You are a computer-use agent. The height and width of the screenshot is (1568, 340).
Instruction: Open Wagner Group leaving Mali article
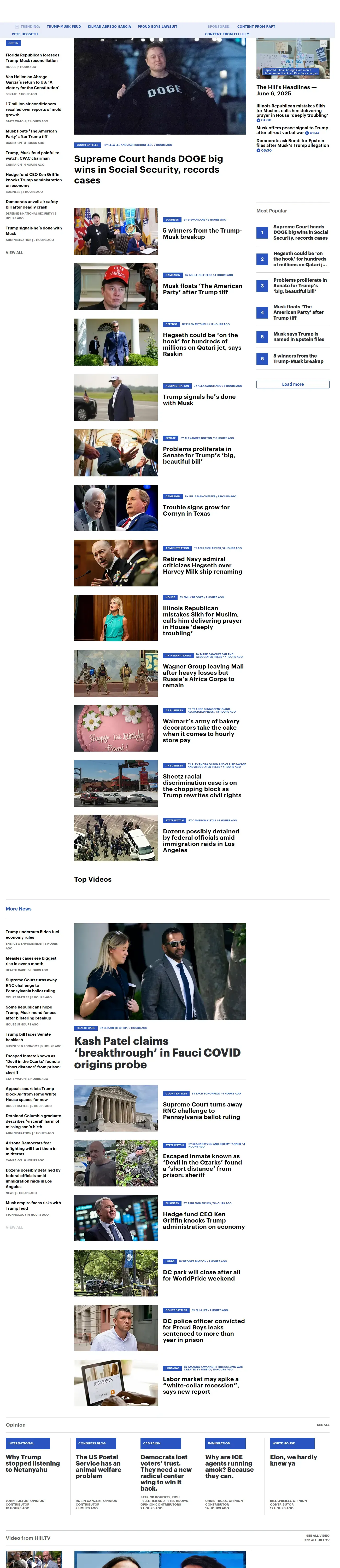click(203, 676)
